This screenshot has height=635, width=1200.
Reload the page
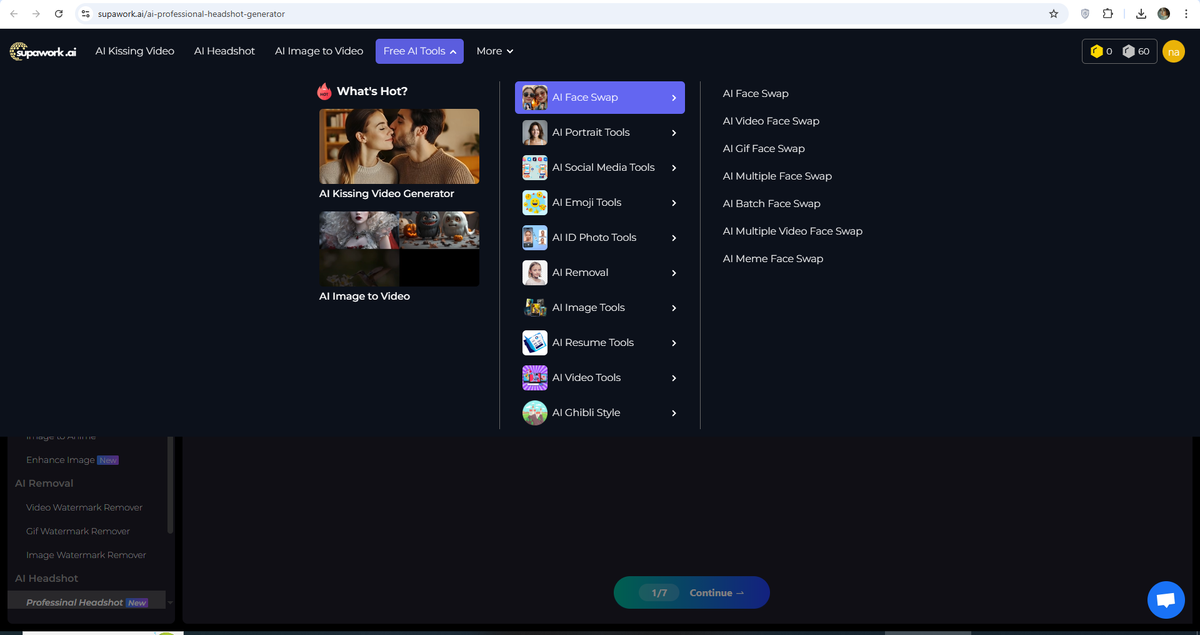[59, 14]
